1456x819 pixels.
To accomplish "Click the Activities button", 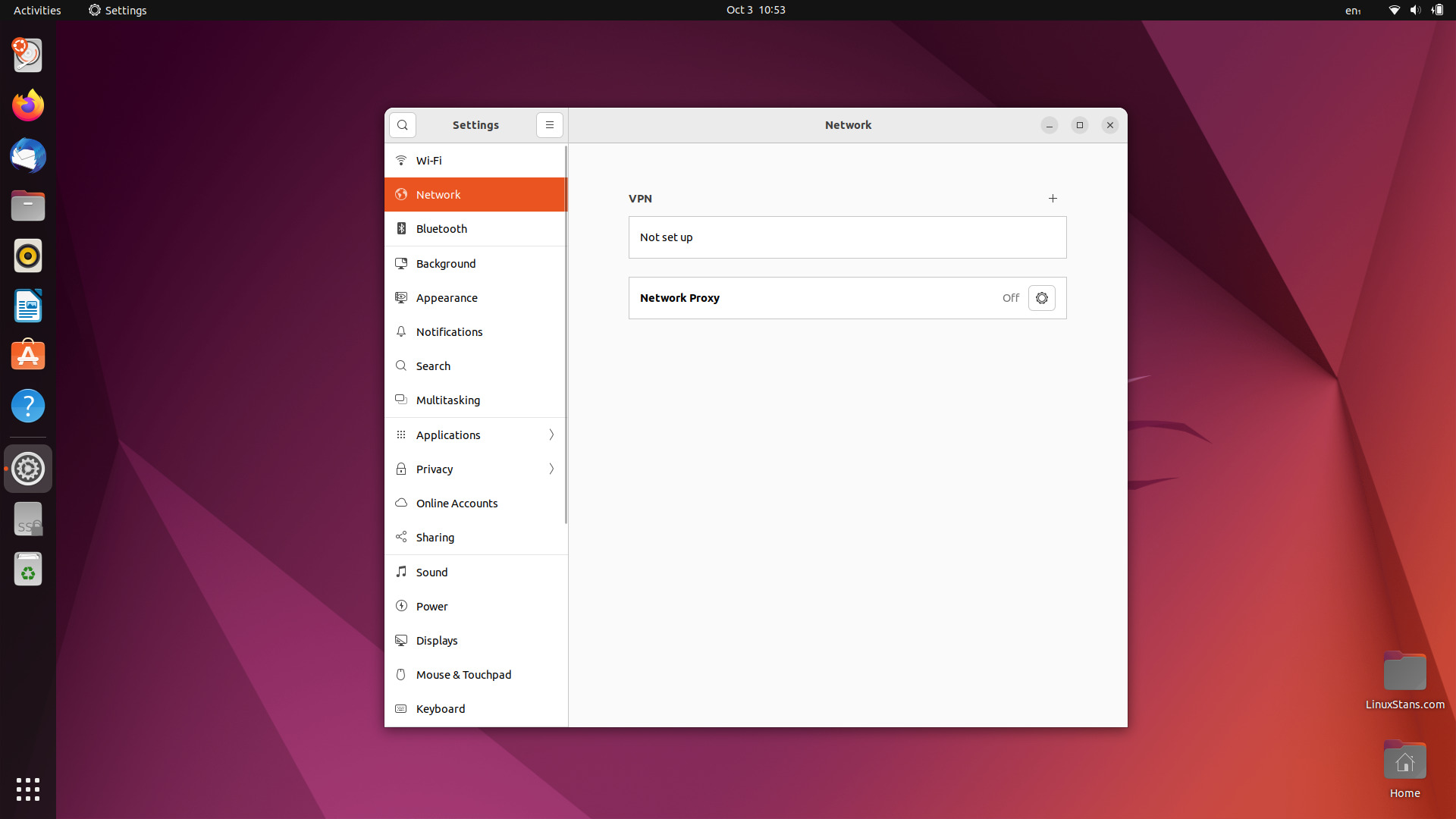I will [x=37, y=10].
